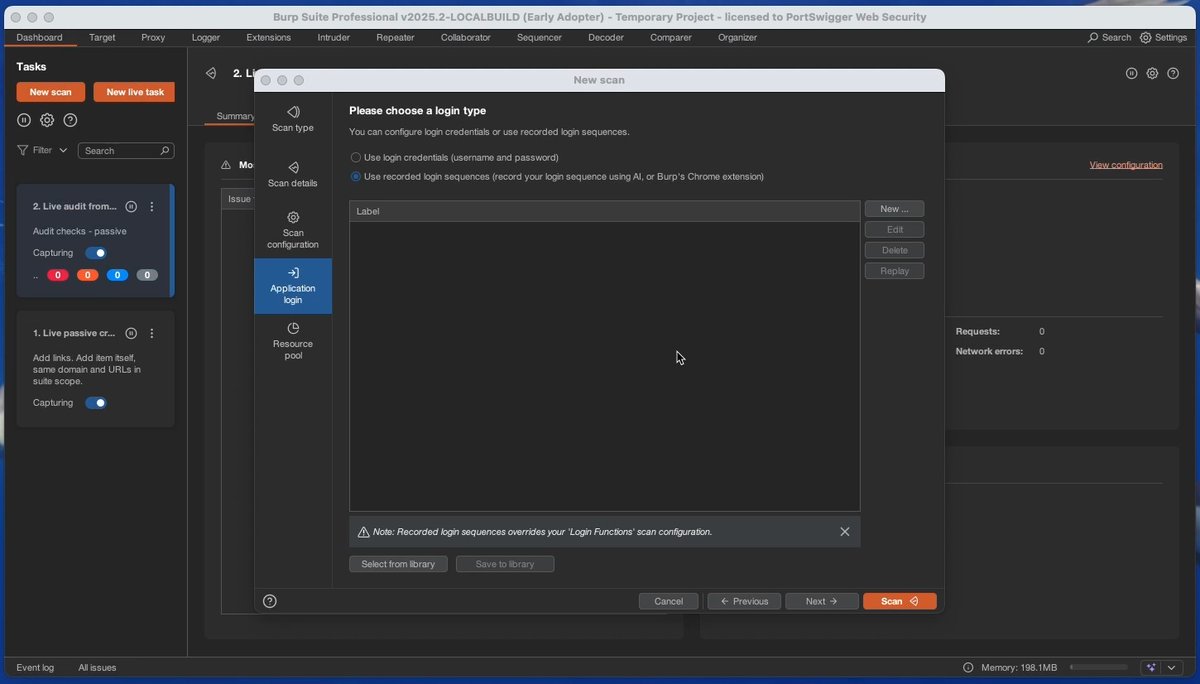Click the New live task button
The image size is (1200, 684).
pyautogui.click(x=134, y=92)
